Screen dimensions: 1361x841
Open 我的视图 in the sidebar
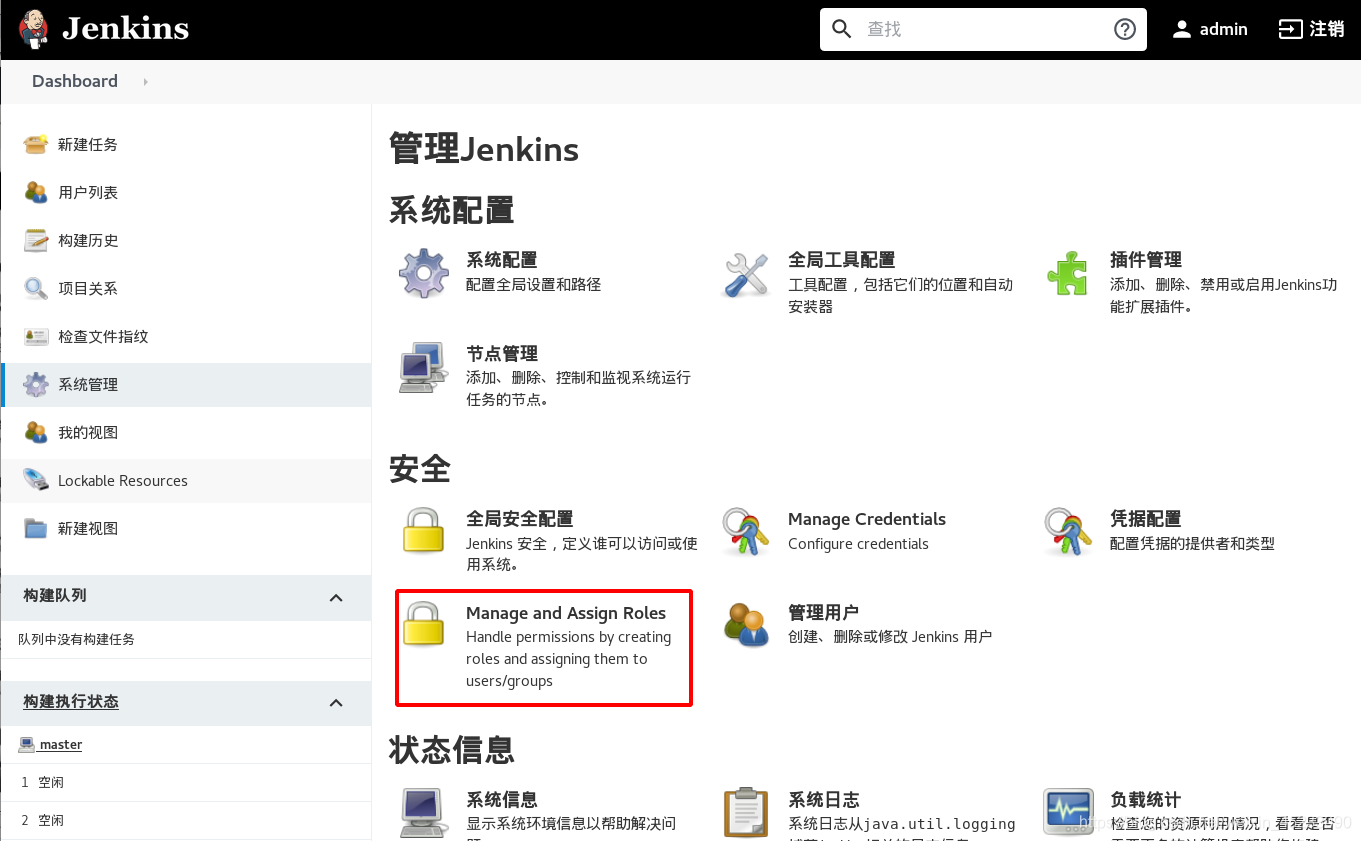click(88, 432)
